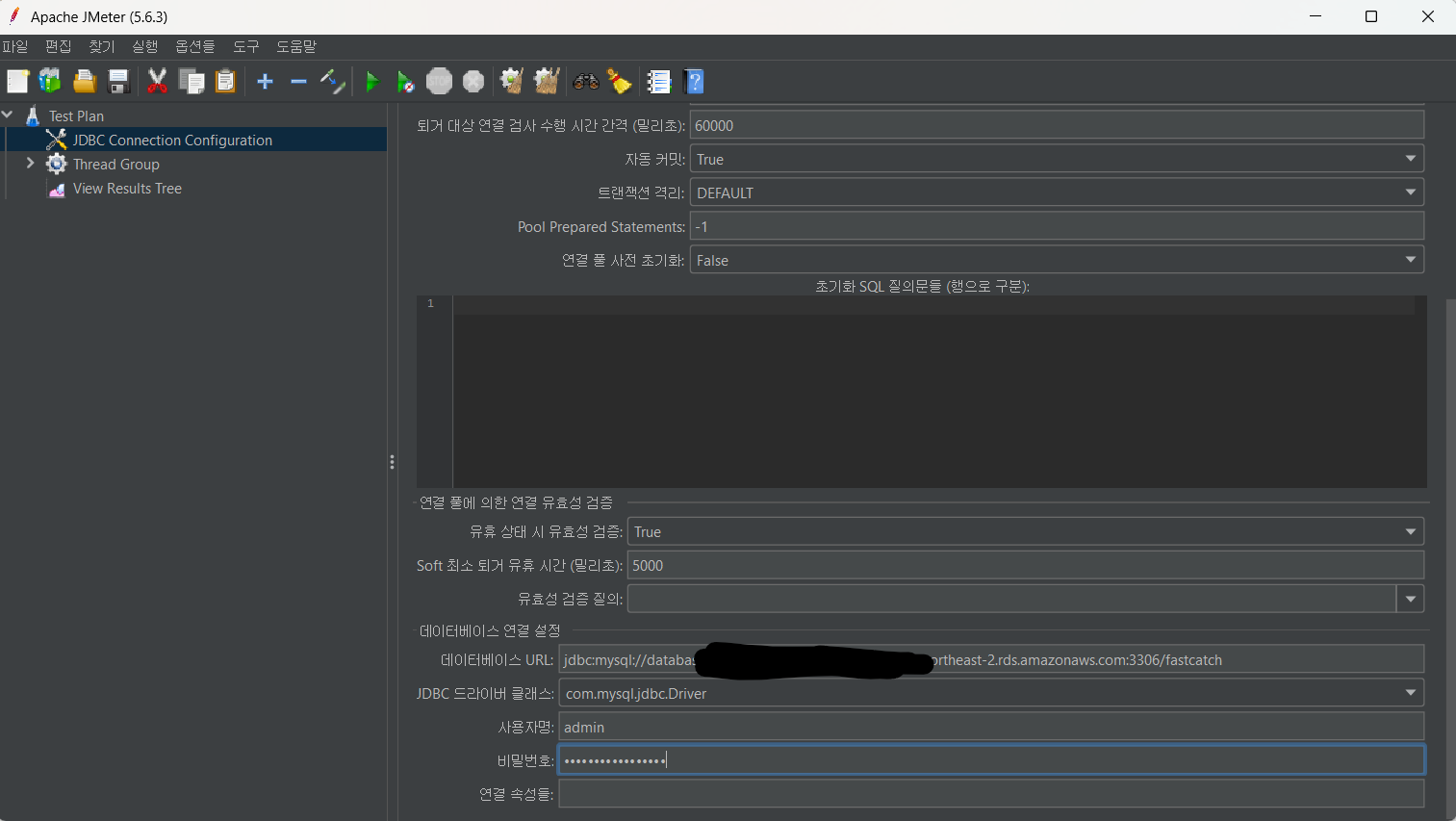Open help with question mark book icon
Screen dimensions: 1456x821
[694, 82]
